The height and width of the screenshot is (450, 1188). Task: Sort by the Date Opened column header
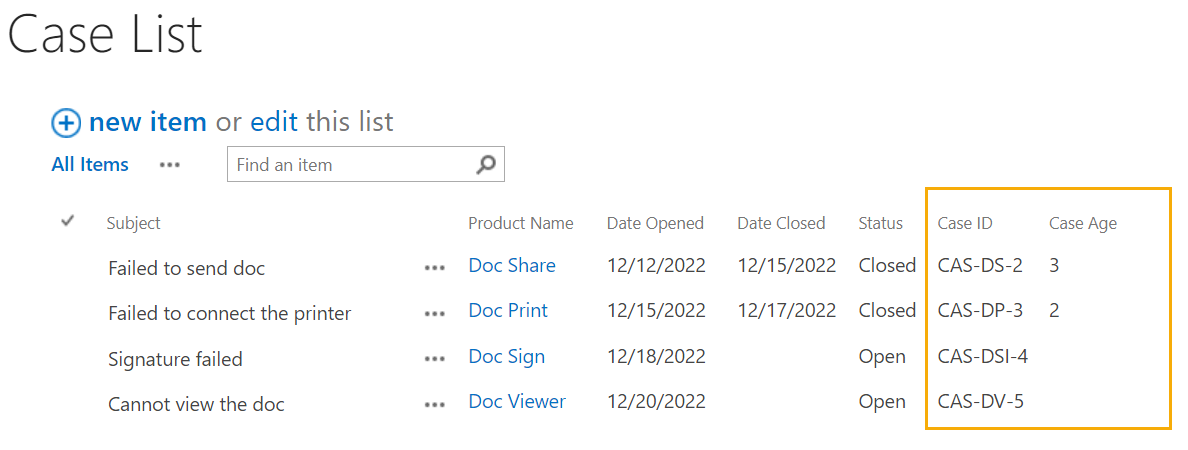click(655, 223)
